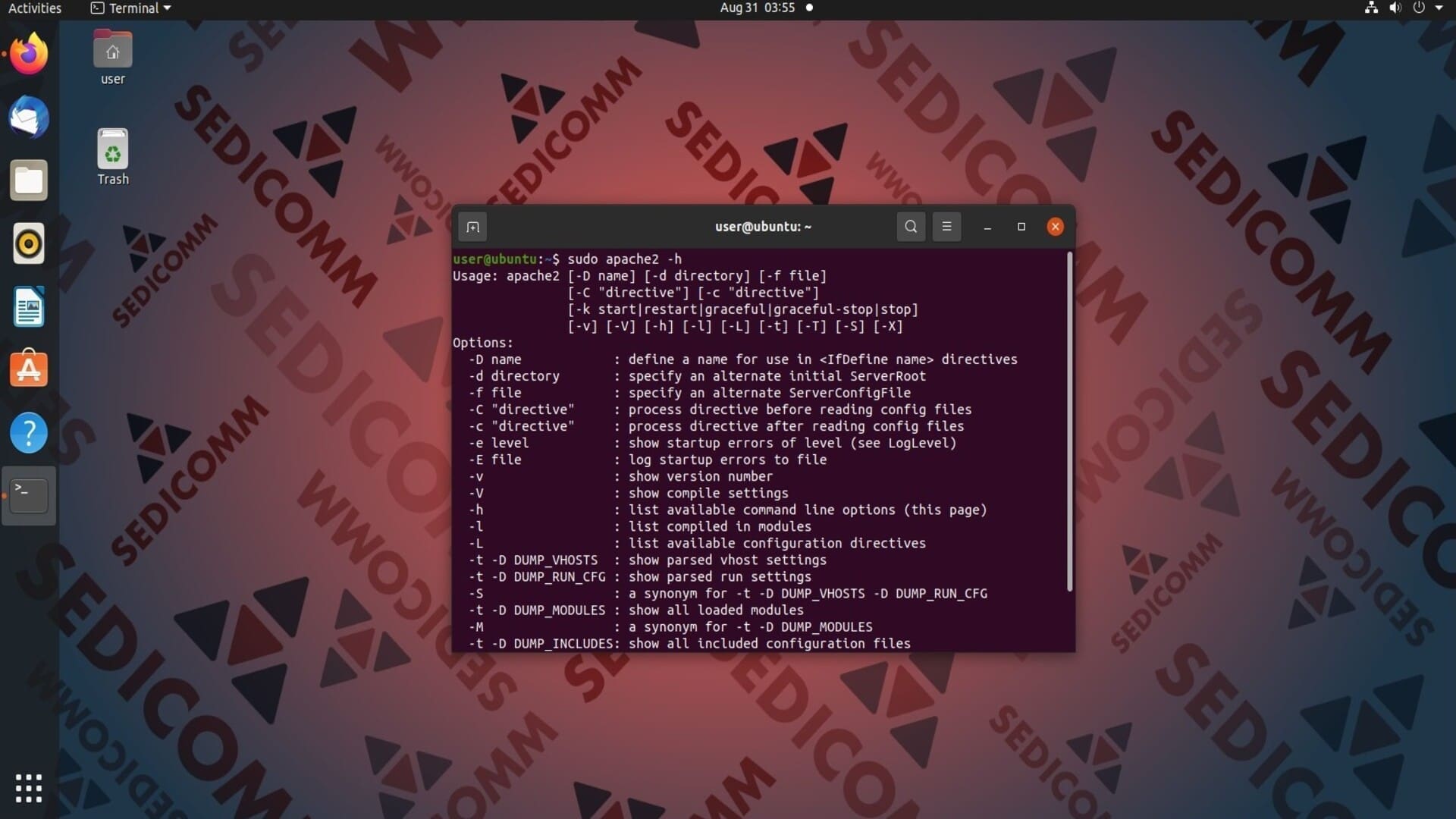
Task: Click 'specify an alternate initial ServerRoot' text
Action: (777, 376)
